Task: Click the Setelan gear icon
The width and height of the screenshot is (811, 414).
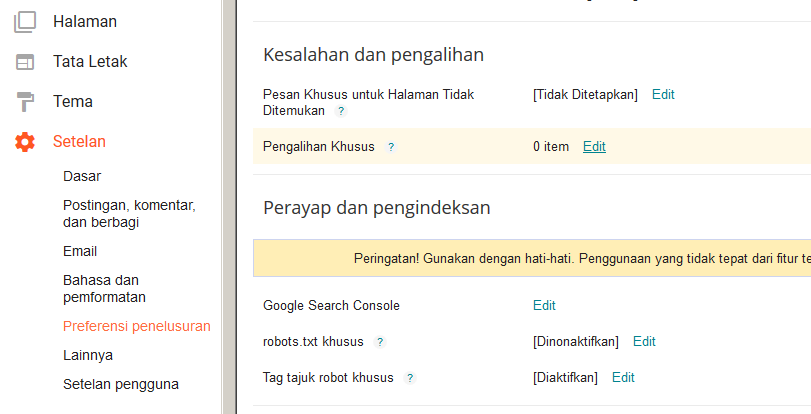Action: [25, 142]
